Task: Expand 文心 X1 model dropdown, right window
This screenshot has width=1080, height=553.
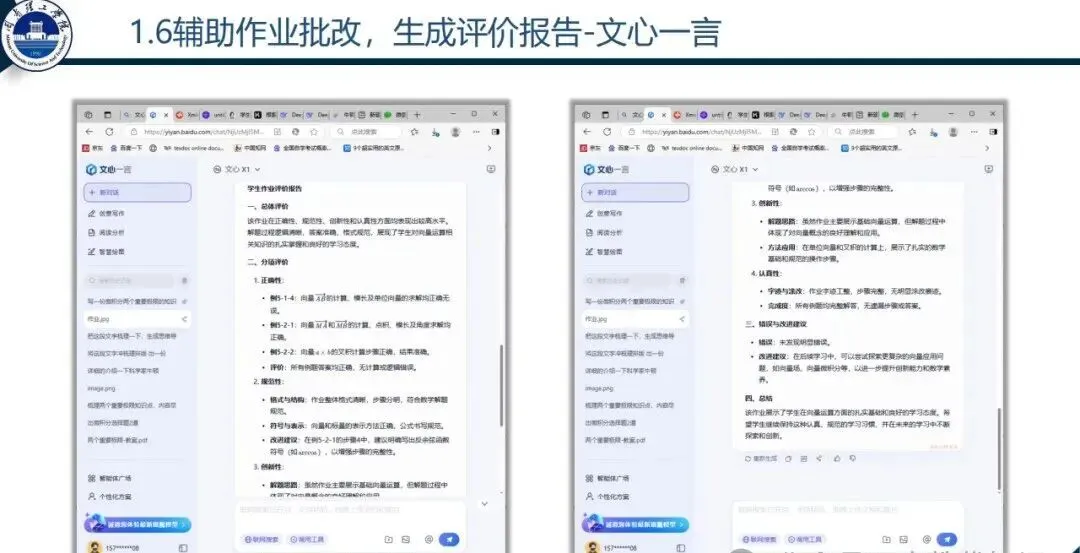Action: coord(735,169)
